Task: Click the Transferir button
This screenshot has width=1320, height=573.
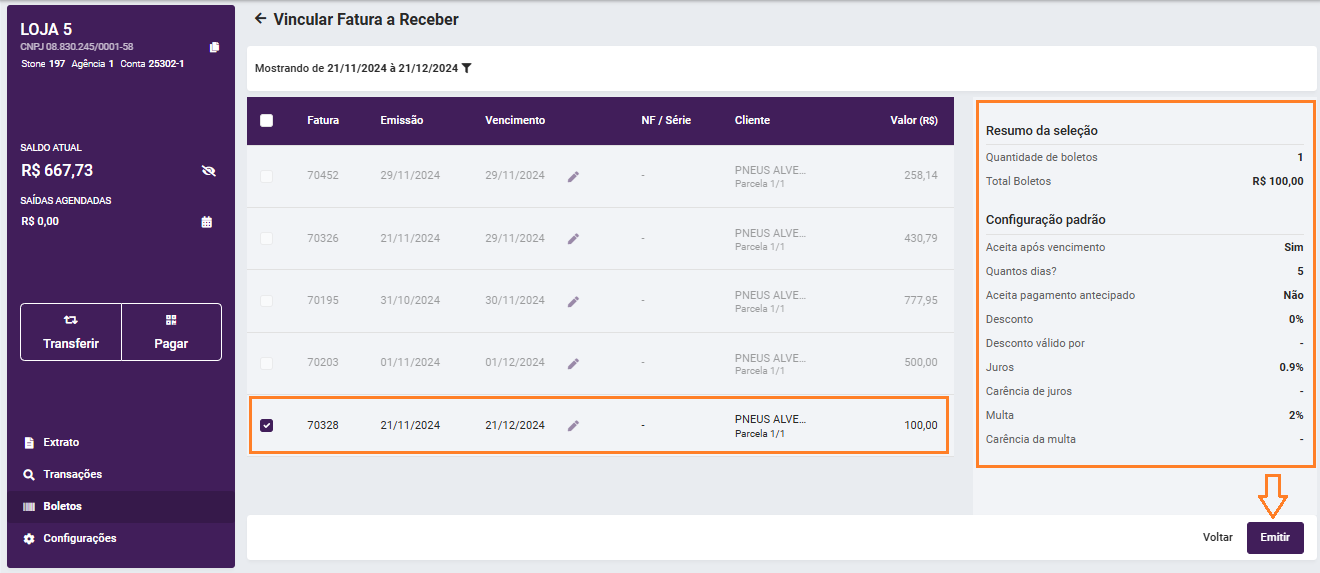Action: click(x=71, y=332)
